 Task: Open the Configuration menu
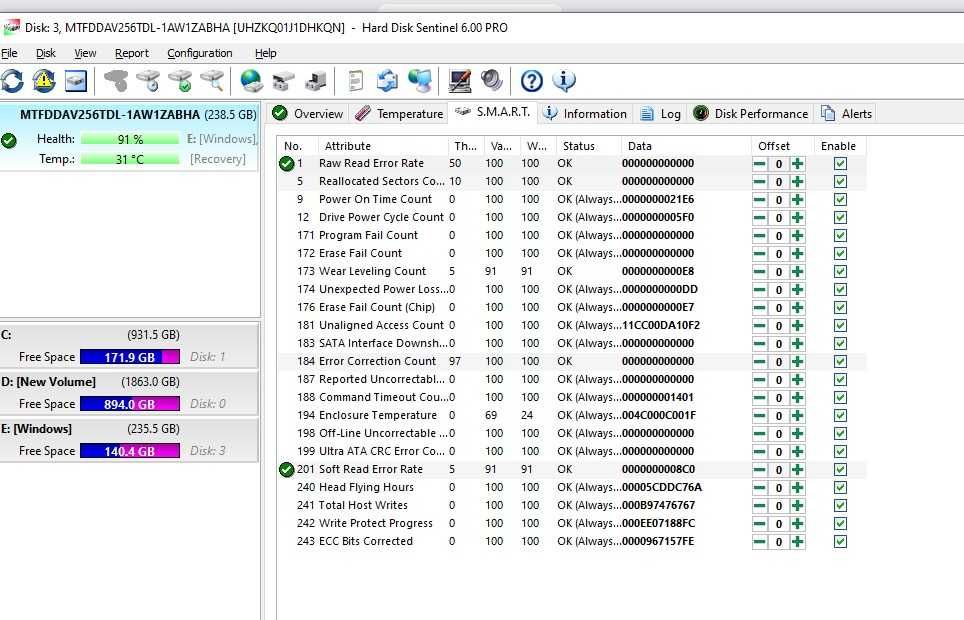[x=200, y=54]
